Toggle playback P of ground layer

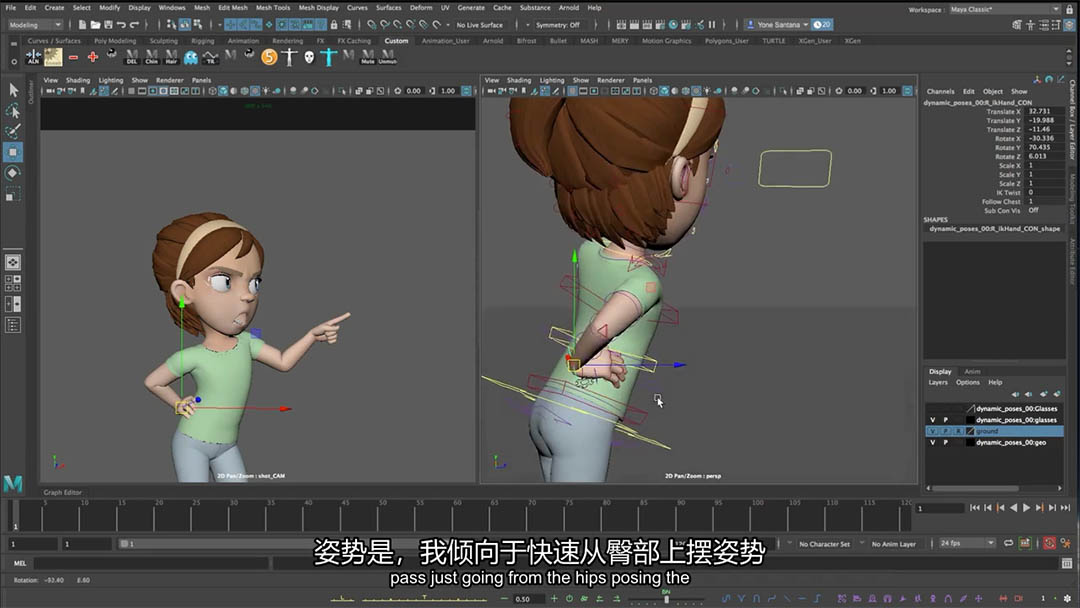click(945, 431)
